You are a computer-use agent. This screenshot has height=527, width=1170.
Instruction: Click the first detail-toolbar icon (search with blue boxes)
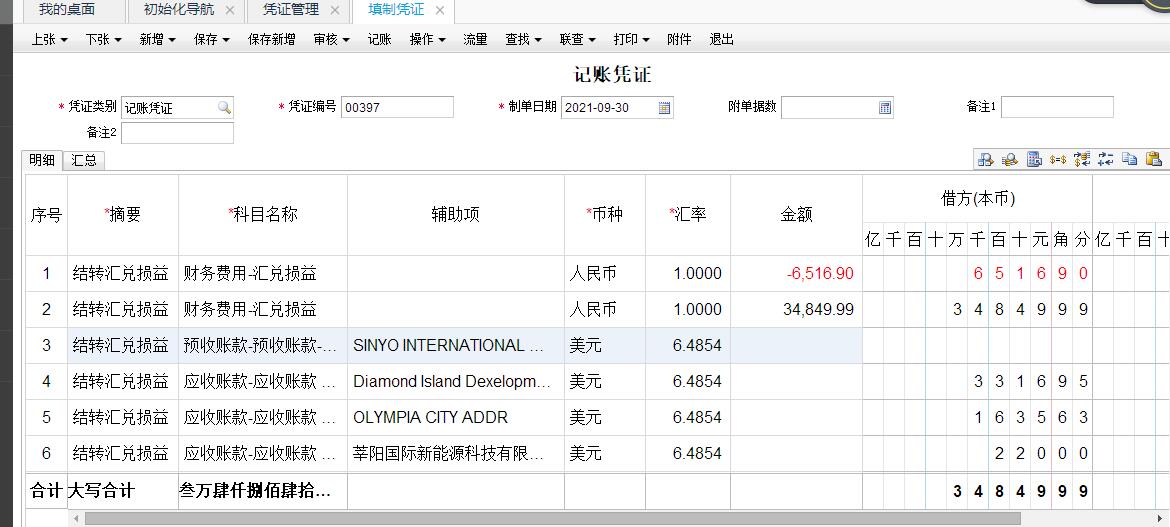click(x=986, y=159)
